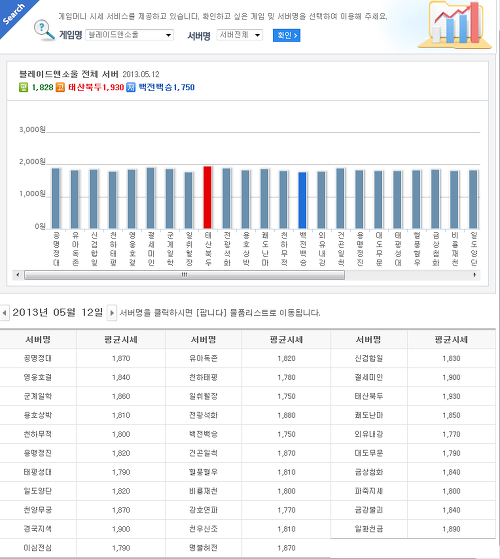
Task: Click the 1,860 price next to 군계일학
Action: [x=121, y=396]
